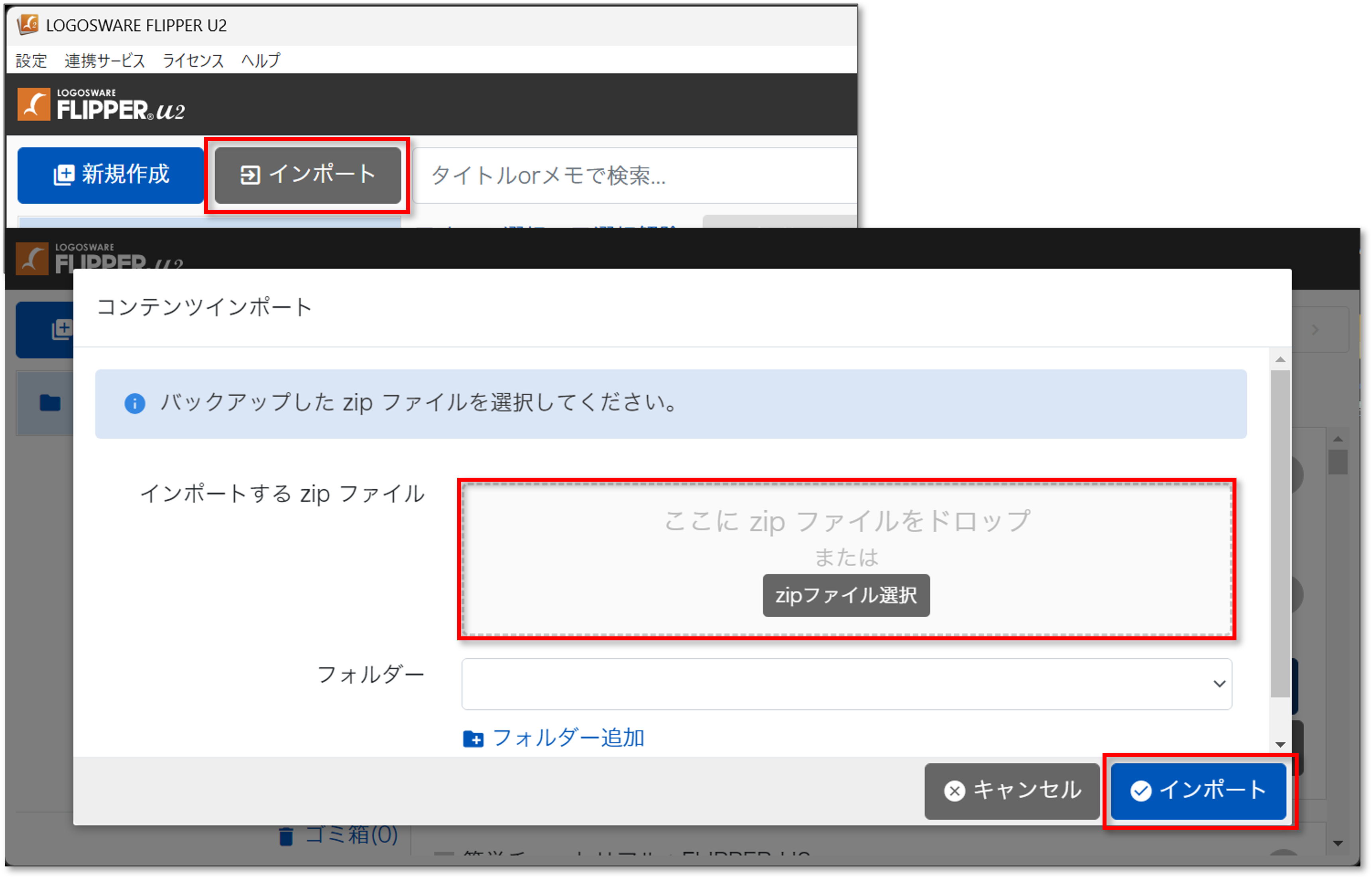
Task: Click the import arrow icon in top toolbar
Action: point(250,175)
